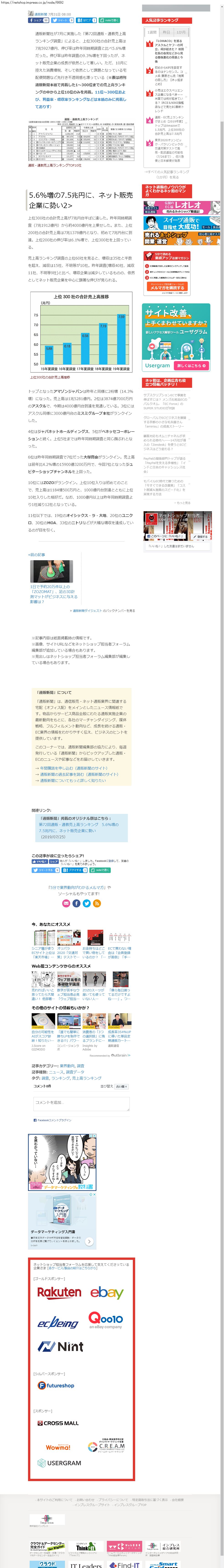Click the Facebook いいね! thumbs-up button
The height and width of the screenshot is (1568, 224).
[x=40, y=861]
